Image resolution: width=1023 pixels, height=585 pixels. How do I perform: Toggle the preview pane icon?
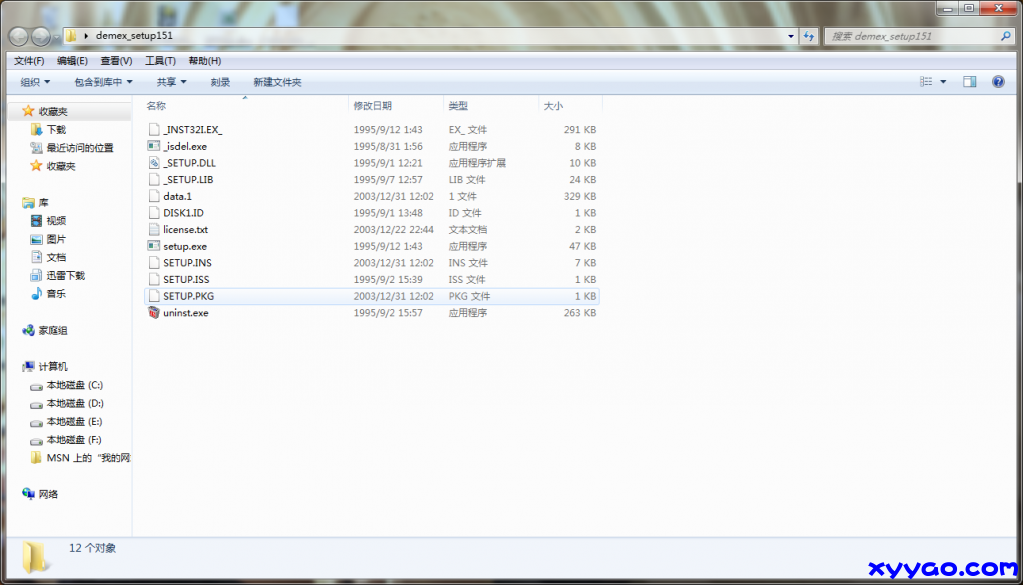[969, 82]
